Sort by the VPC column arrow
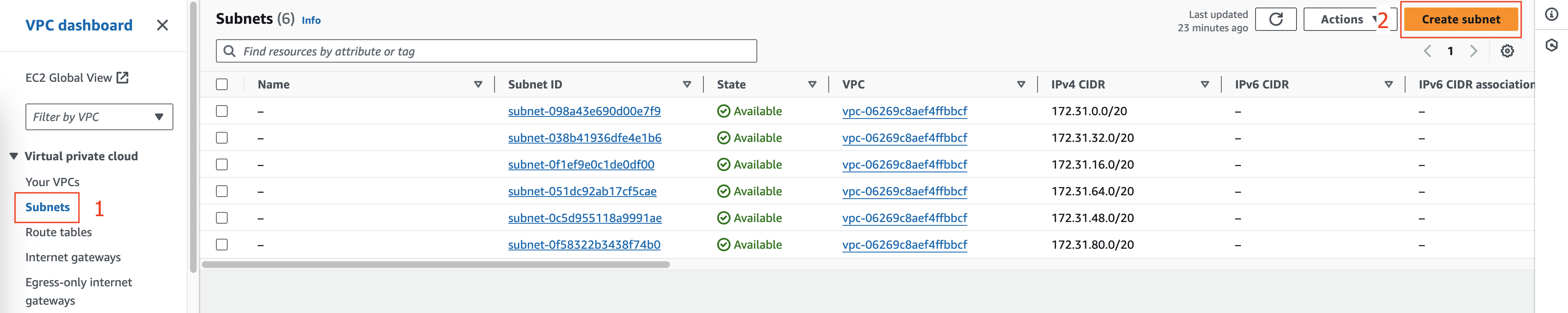The width and height of the screenshot is (1568, 313). click(x=1021, y=84)
